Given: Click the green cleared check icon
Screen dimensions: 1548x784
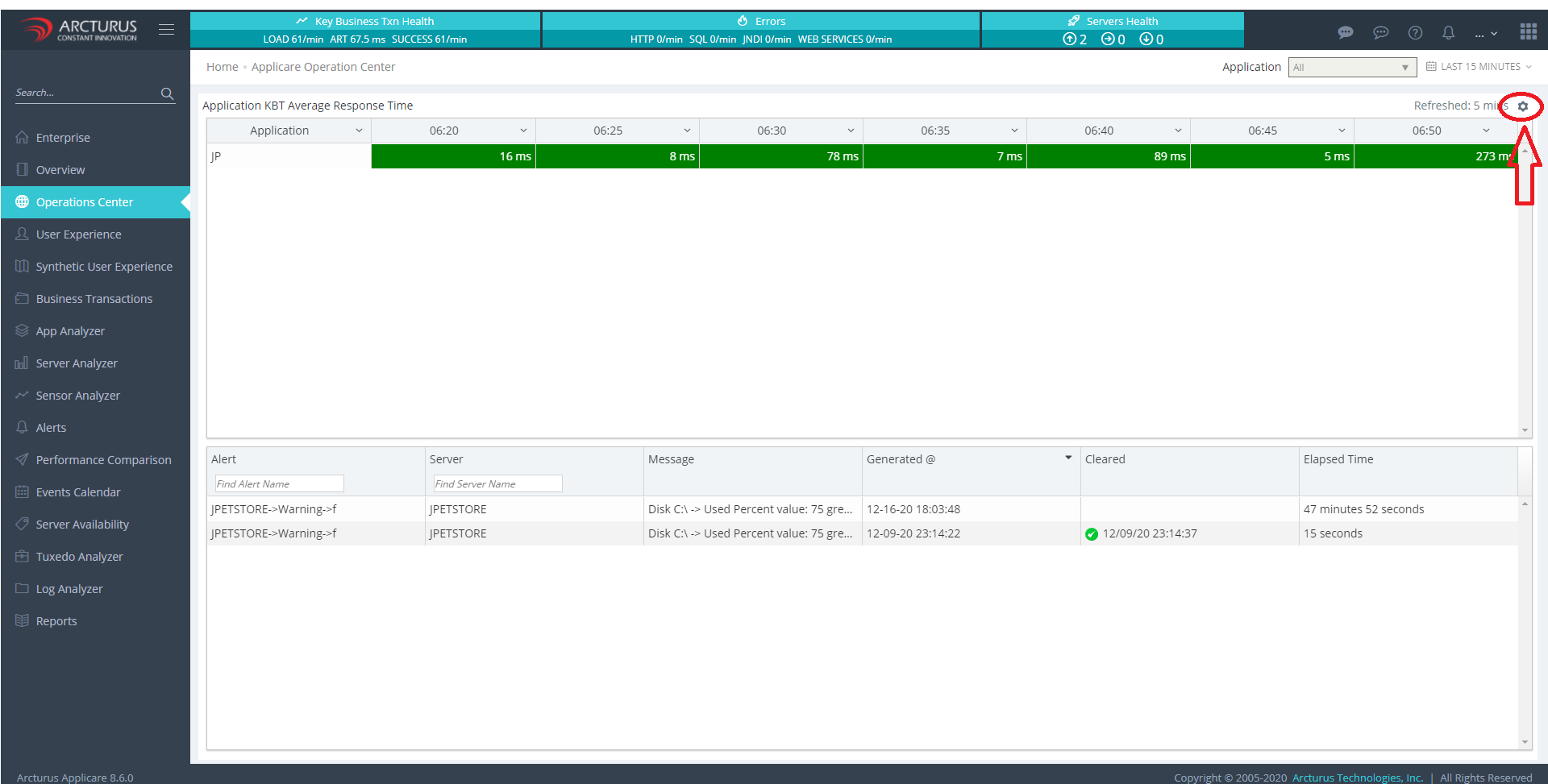Looking at the screenshot, I should point(1092,534).
